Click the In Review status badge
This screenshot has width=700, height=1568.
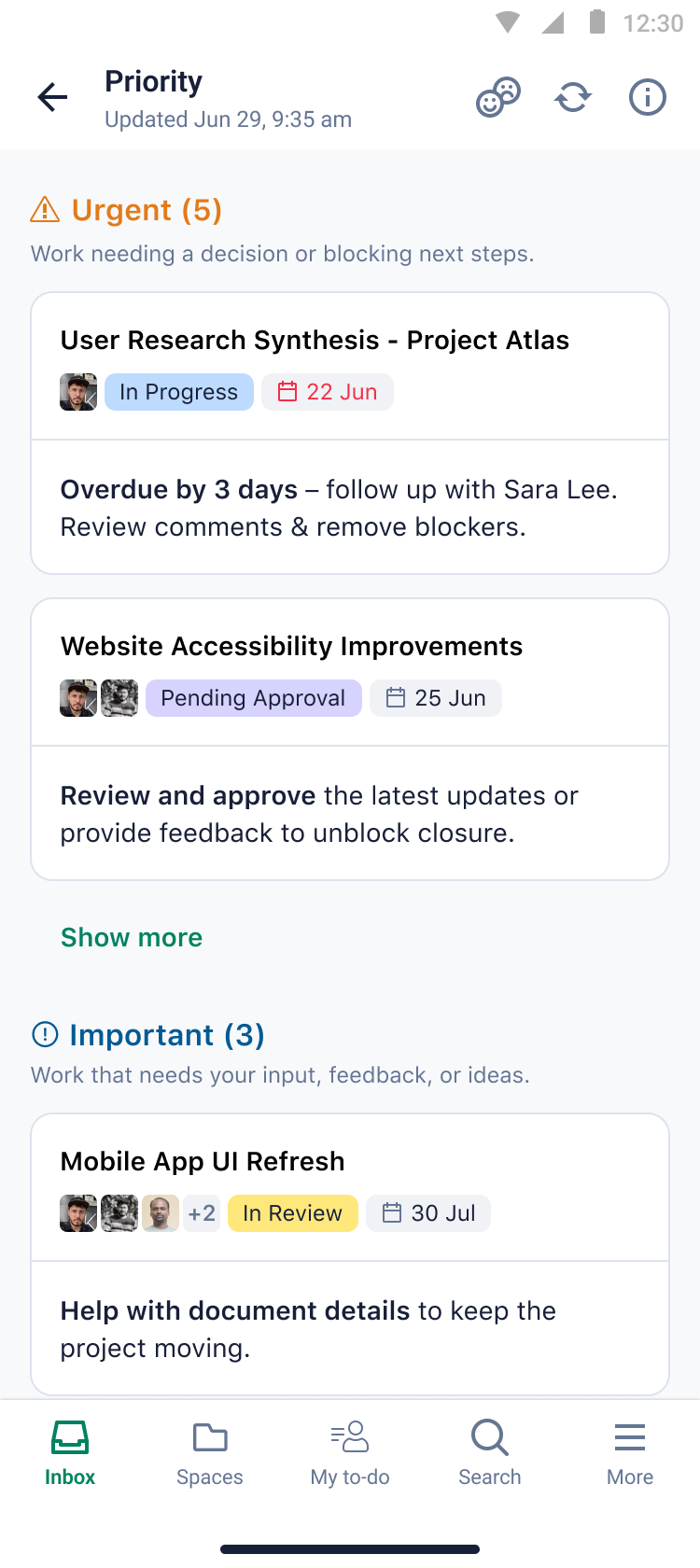coord(292,1213)
